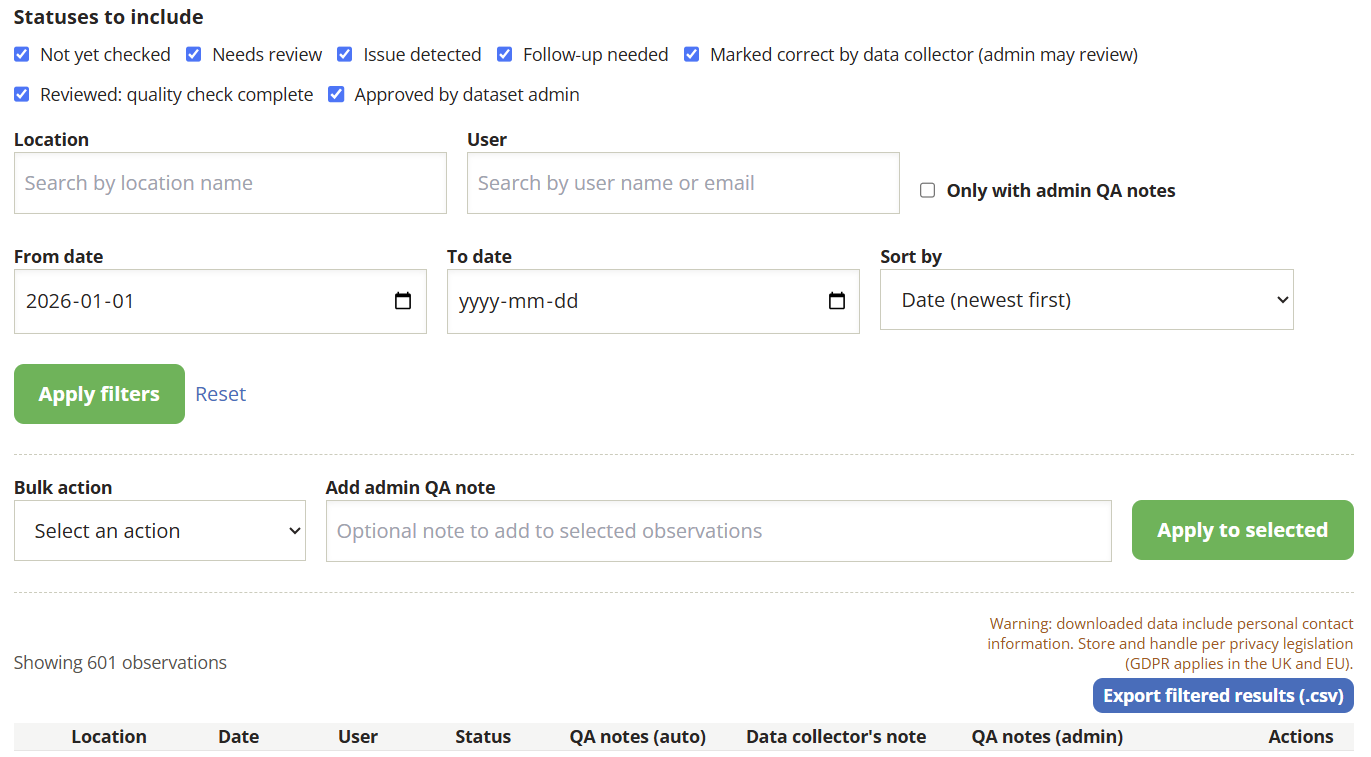Open the From date calendar picker icon

point(403,301)
